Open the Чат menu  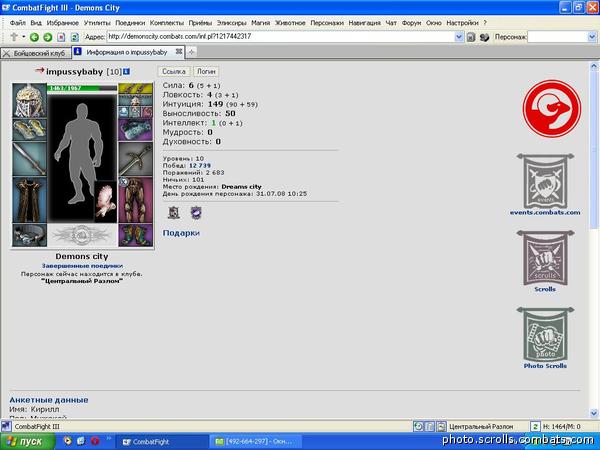coord(391,23)
